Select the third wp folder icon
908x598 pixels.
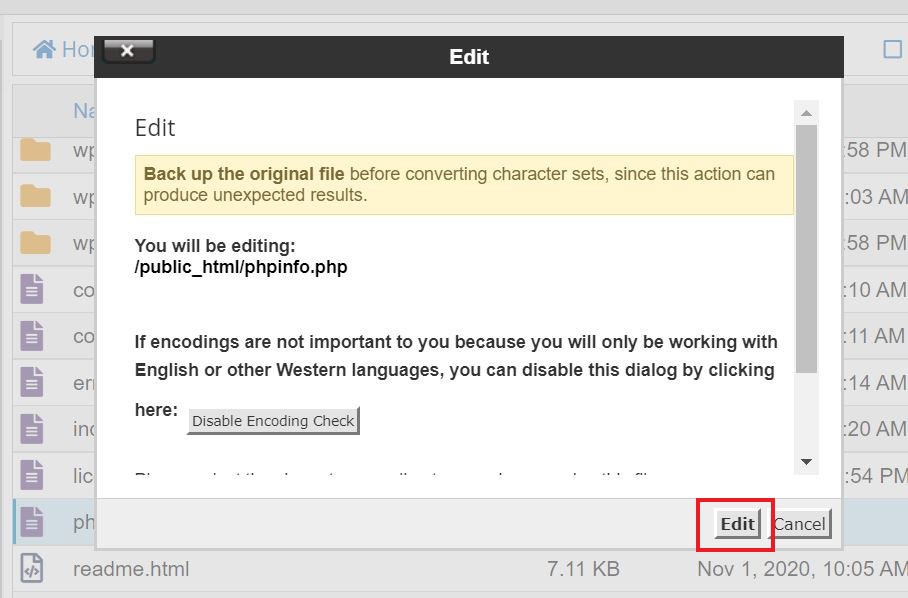(35, 243)
